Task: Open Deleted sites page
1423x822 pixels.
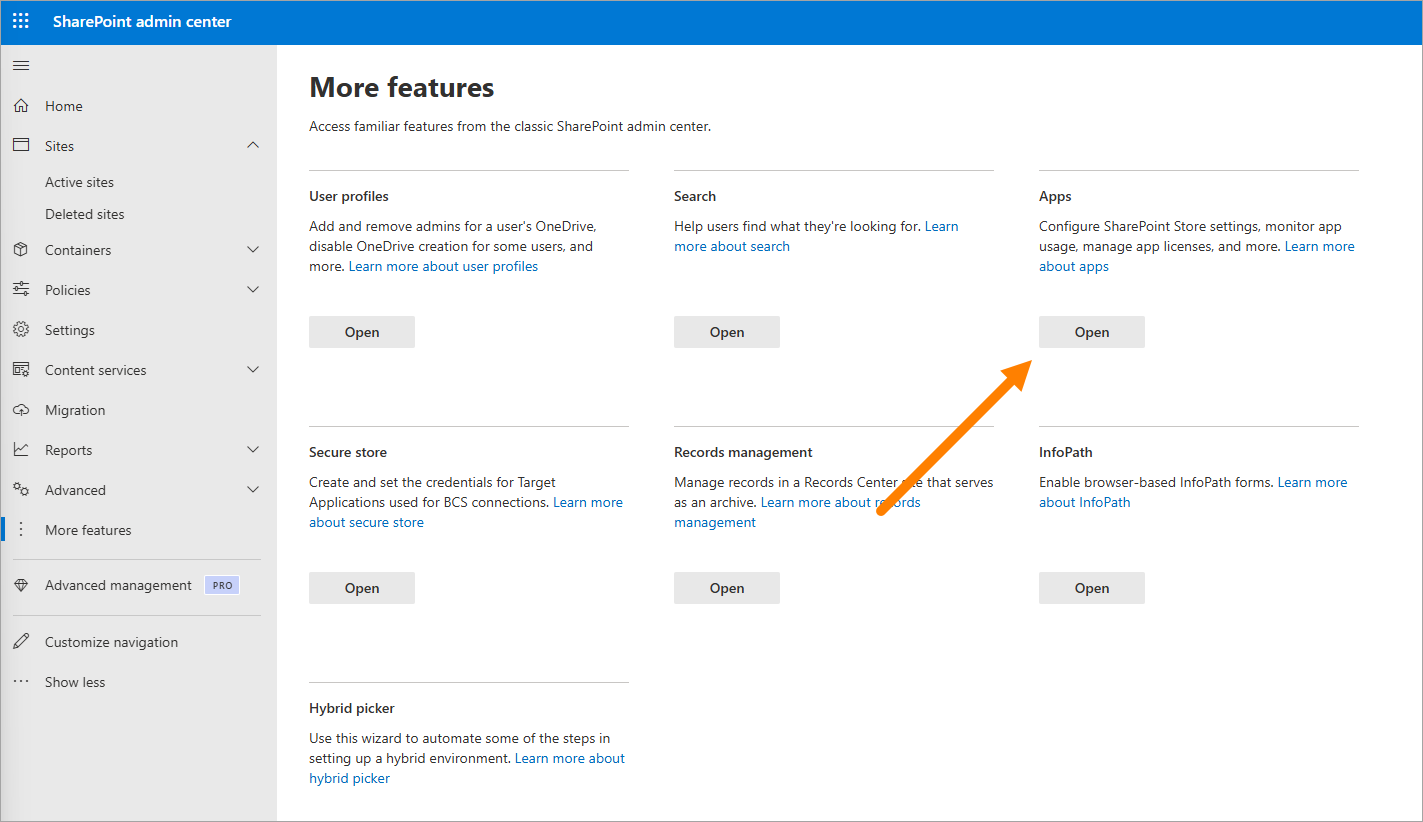Action: click(x=85, y=214)
